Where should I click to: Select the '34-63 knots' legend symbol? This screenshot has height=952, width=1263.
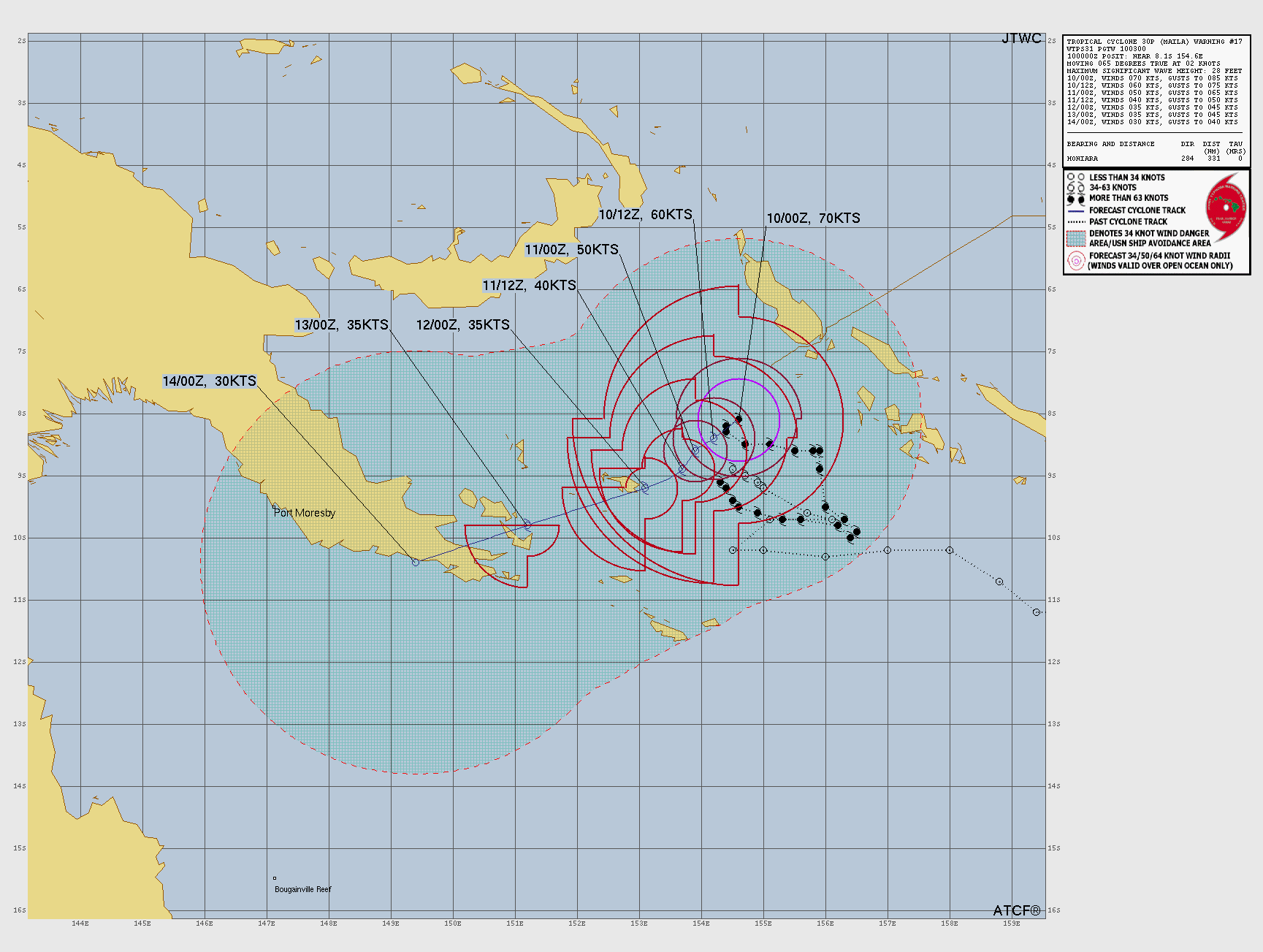pos(1072,187)
